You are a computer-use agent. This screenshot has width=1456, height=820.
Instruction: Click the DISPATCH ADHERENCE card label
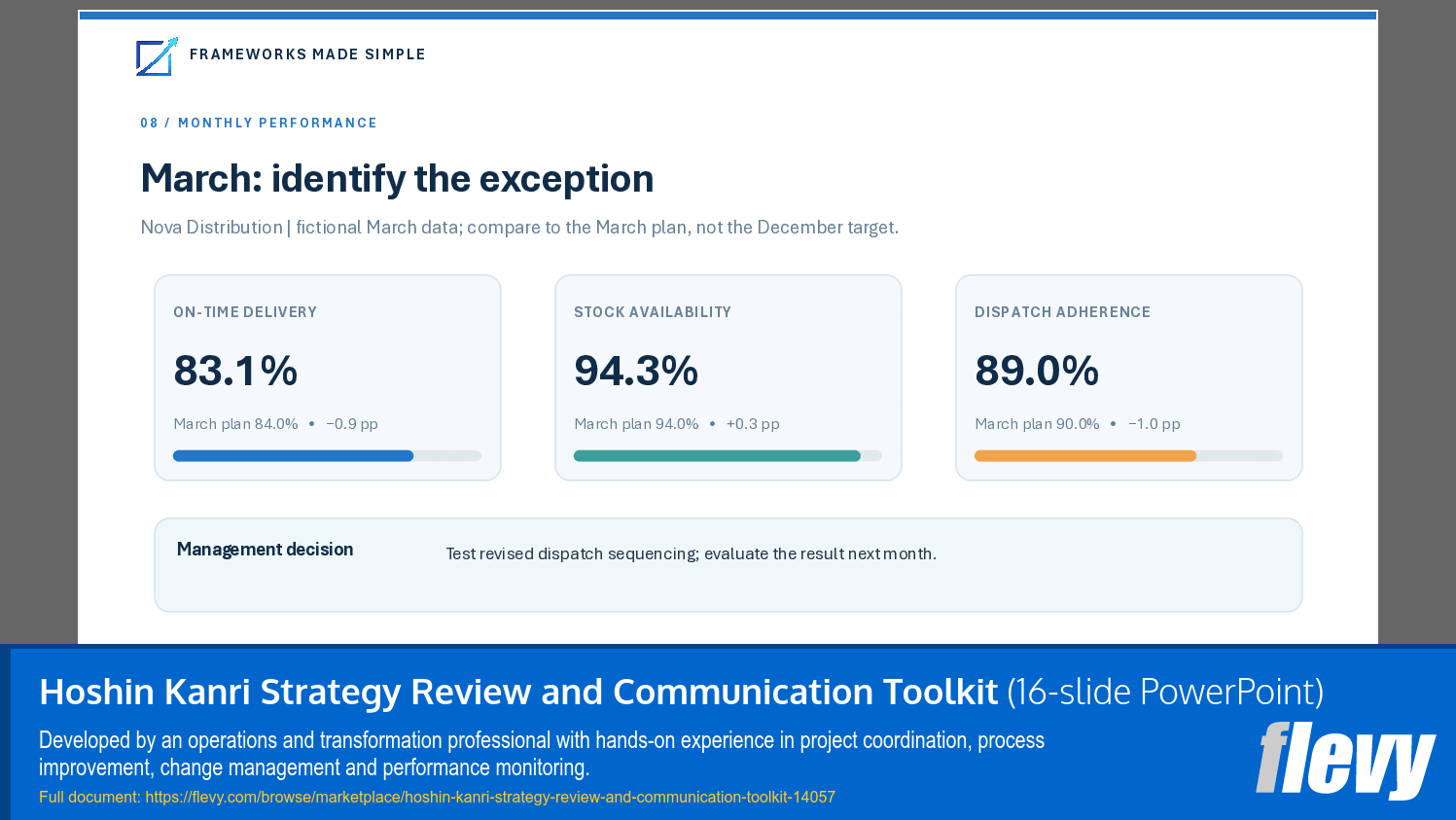tap(1062, 312)
